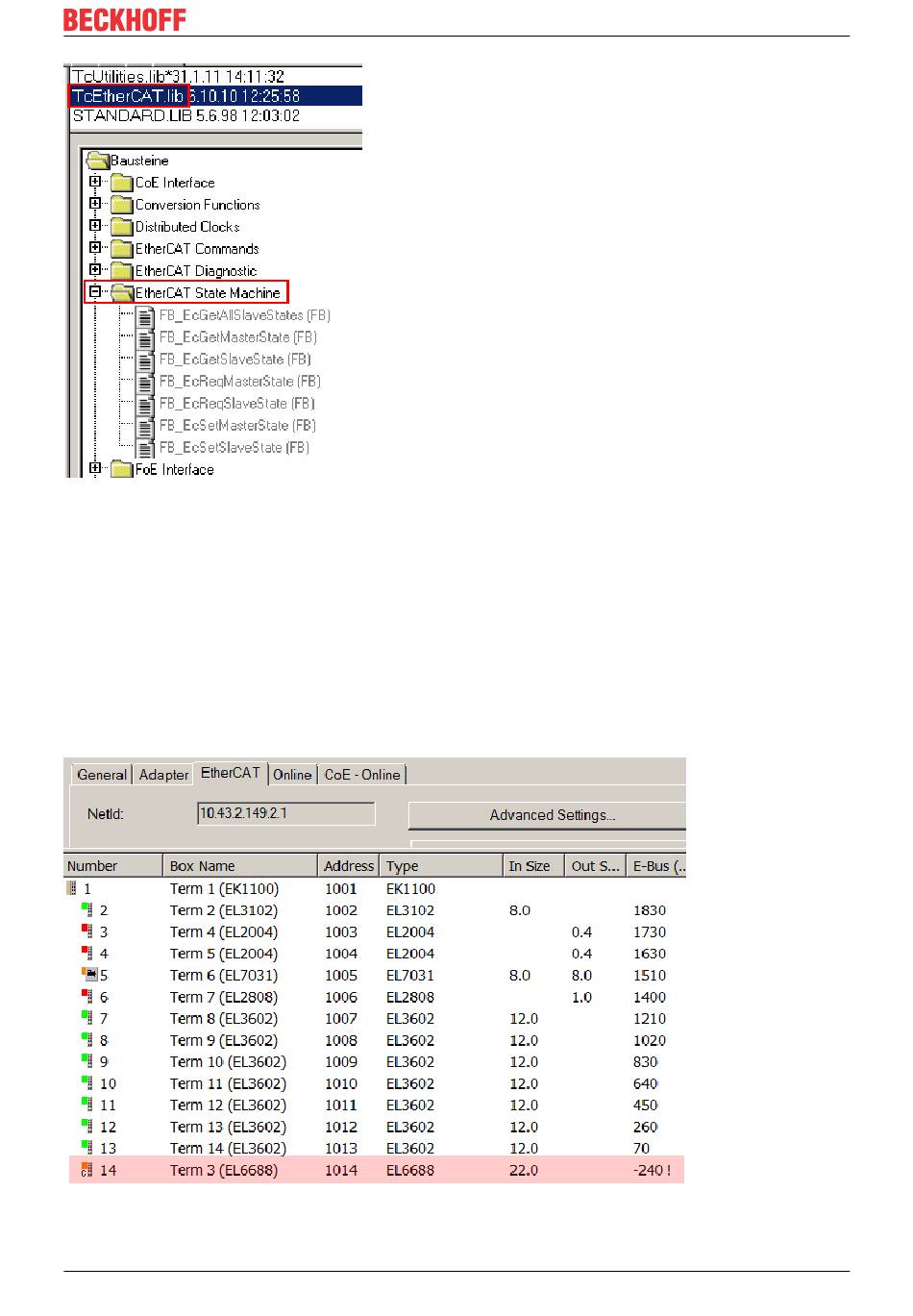The height and width of the screenshot is (1316, 913).
Task: Click the Conversion Functions folder icon
Action: [121, 205]
